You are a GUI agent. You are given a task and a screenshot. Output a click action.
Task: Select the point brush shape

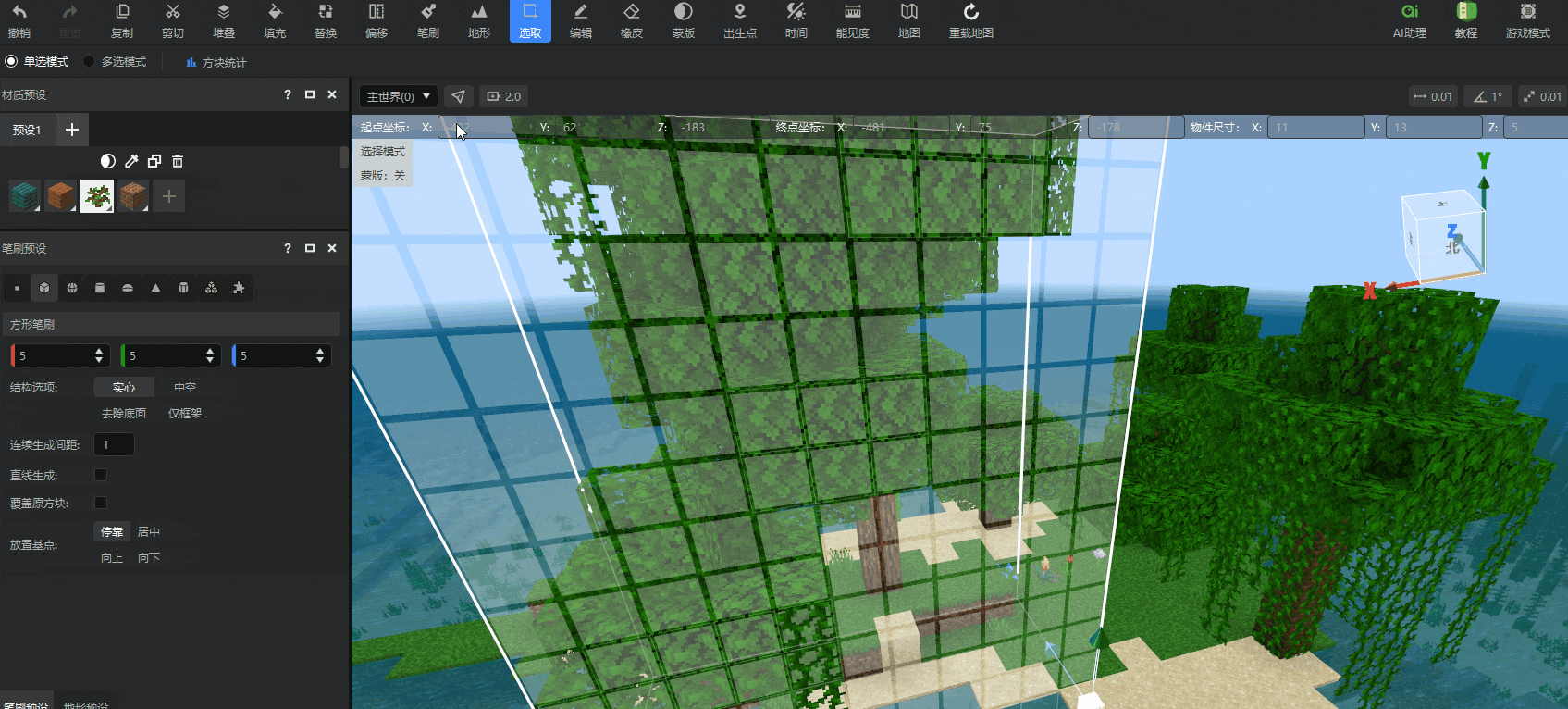[x=17, y=288]
